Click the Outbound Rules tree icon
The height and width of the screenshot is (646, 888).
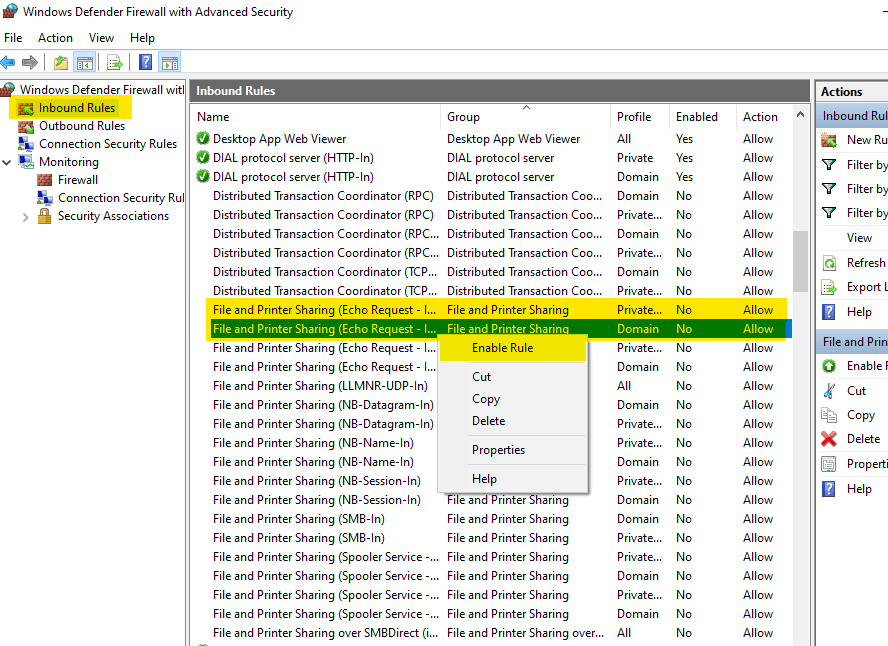coord(25,126)
